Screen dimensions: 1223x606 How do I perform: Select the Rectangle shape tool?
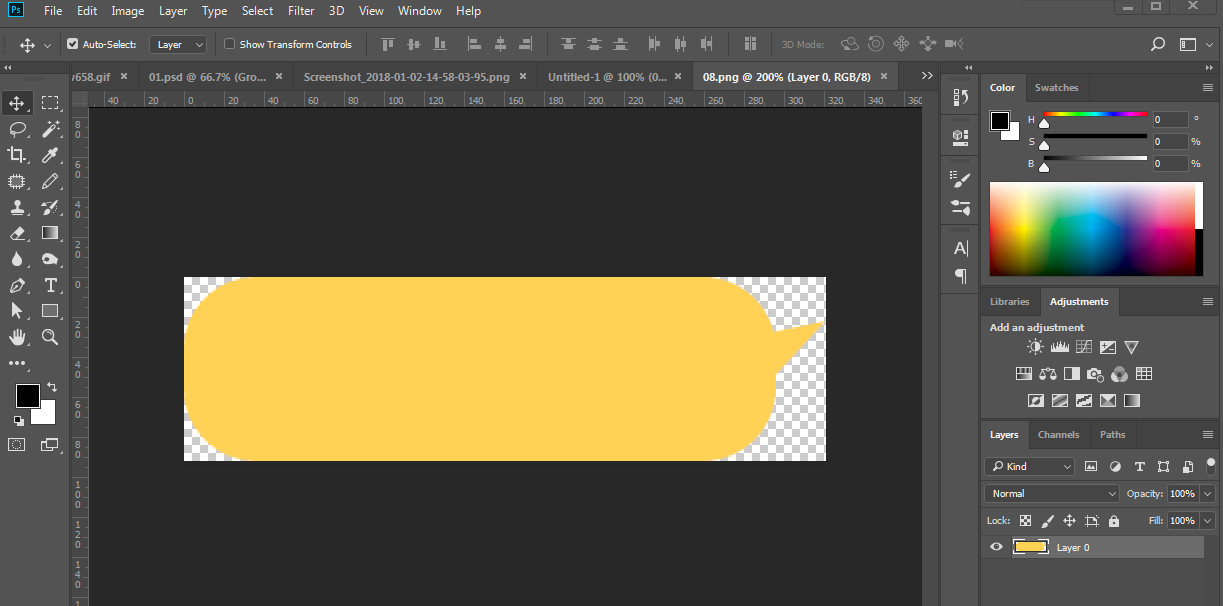(50, 311)
